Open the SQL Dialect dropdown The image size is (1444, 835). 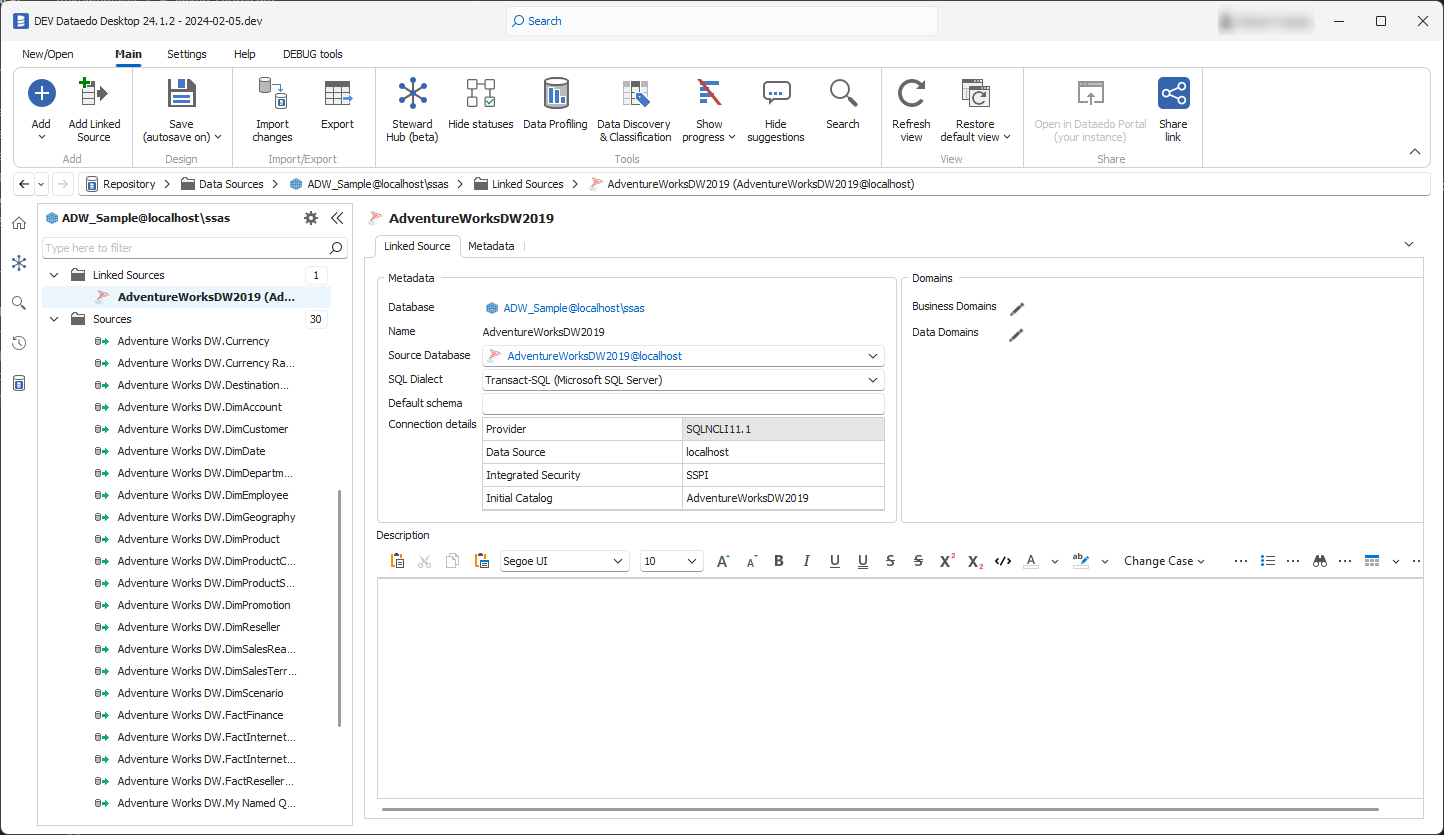(873, 380)
